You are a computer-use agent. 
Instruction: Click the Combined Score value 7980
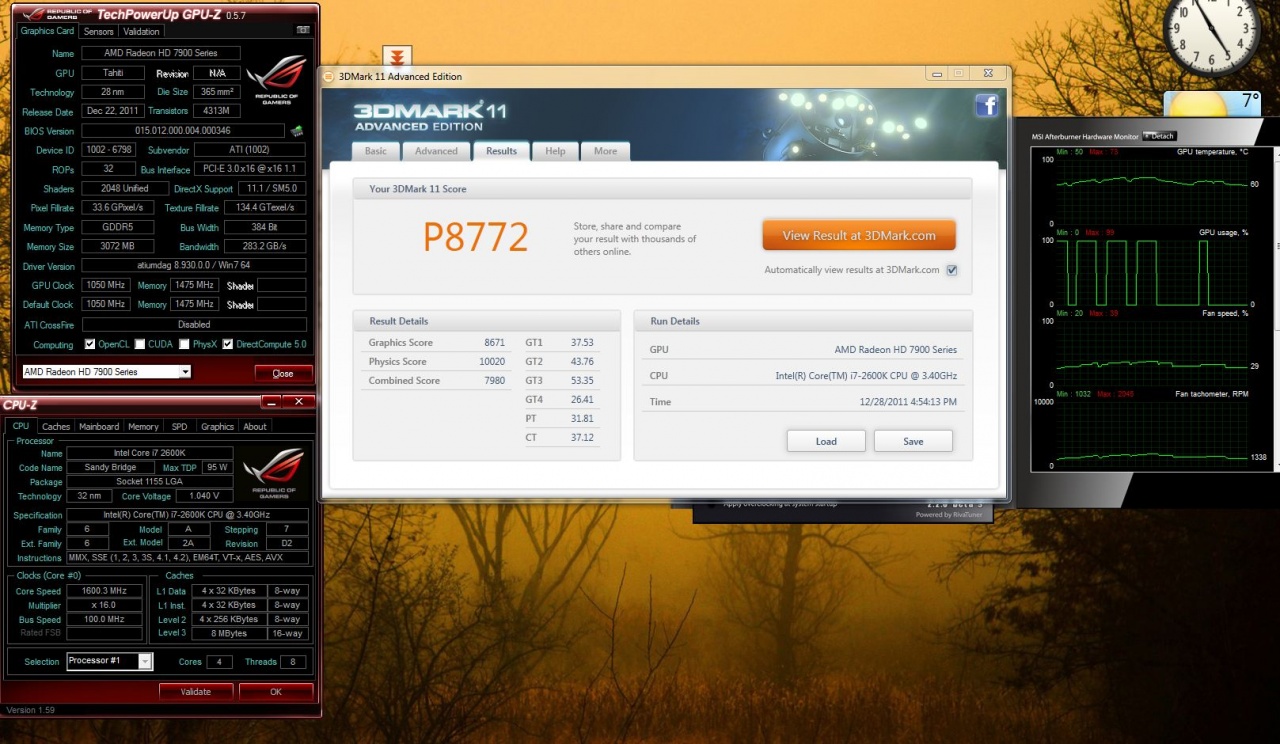pos(494,380)
